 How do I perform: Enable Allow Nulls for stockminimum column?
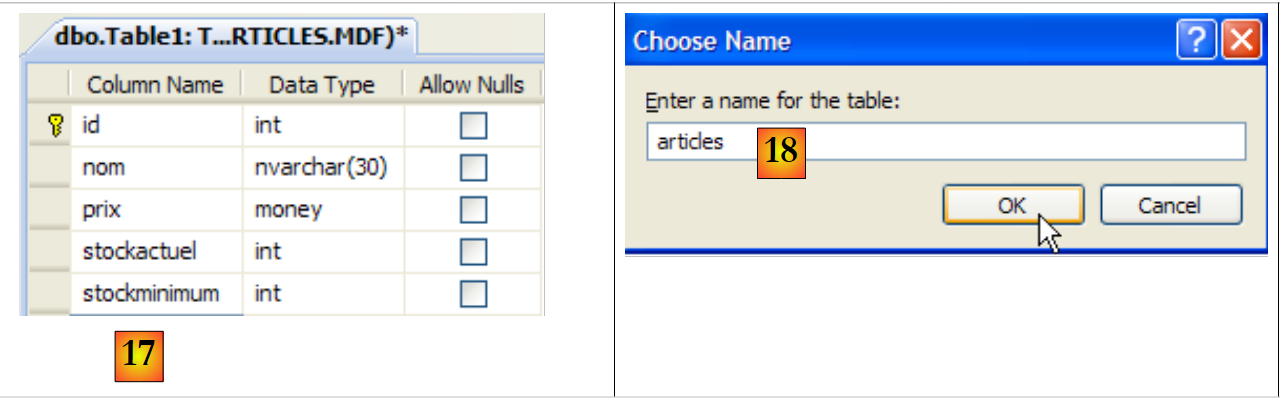472,294
